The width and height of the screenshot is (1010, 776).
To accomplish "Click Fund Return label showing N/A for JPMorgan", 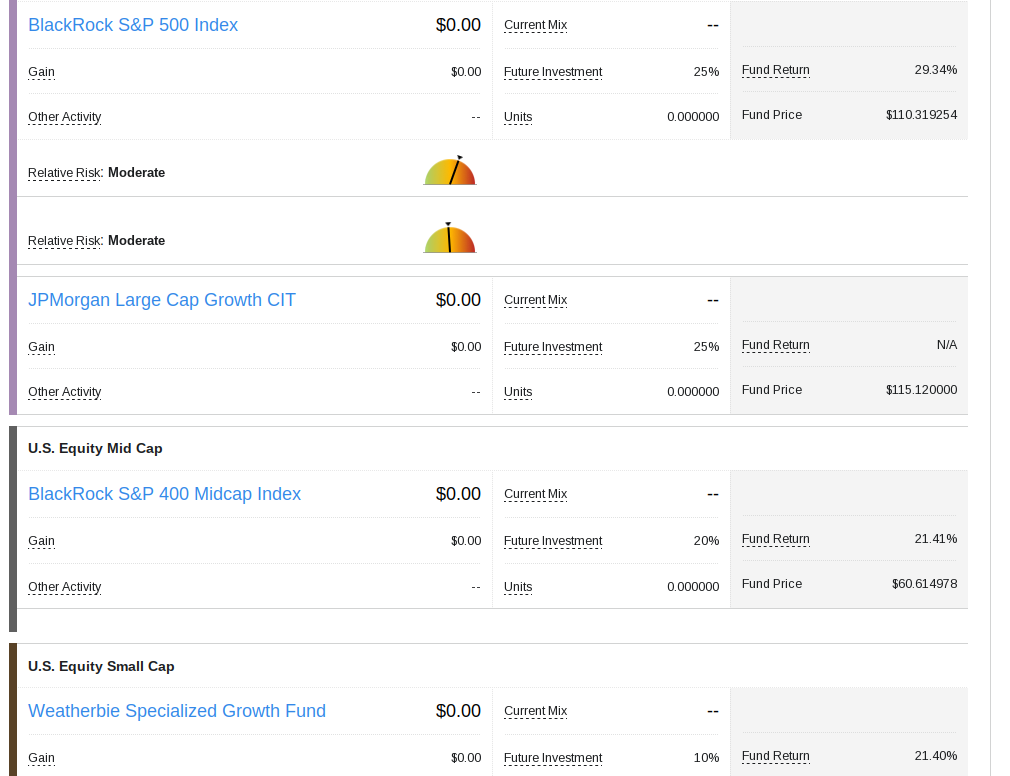I will [x=776, y=345].
